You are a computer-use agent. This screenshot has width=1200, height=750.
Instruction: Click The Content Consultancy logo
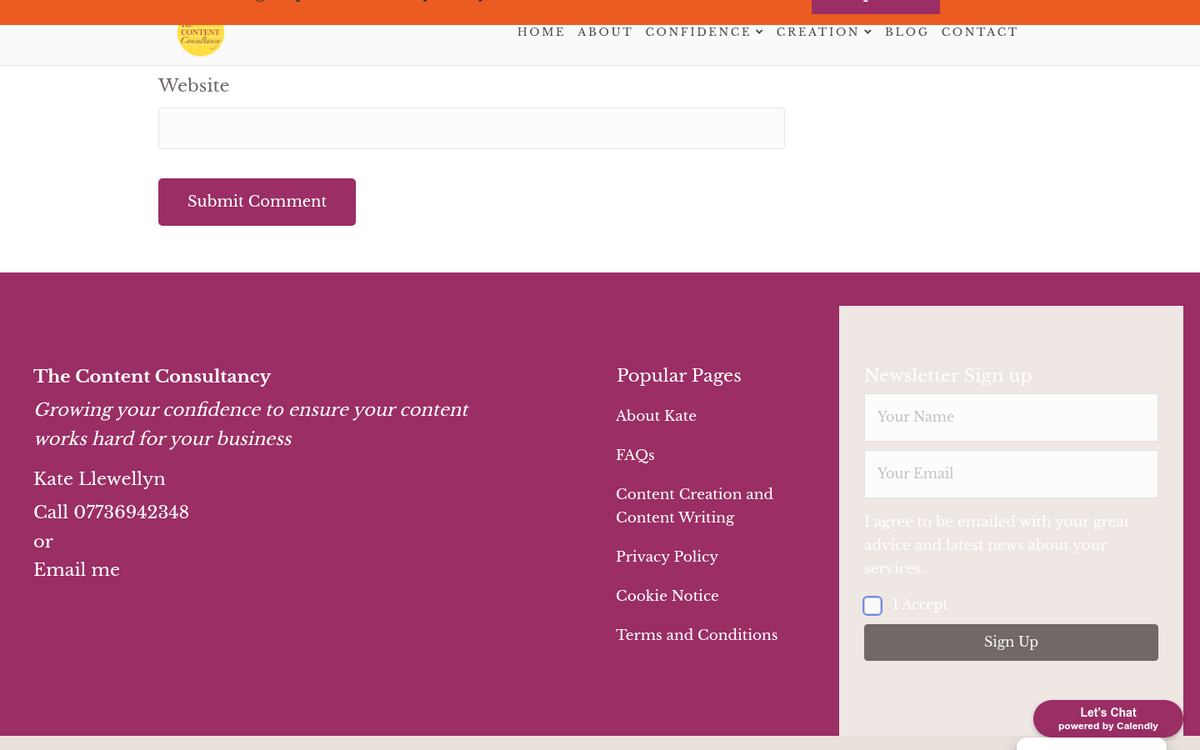point(200,35)
